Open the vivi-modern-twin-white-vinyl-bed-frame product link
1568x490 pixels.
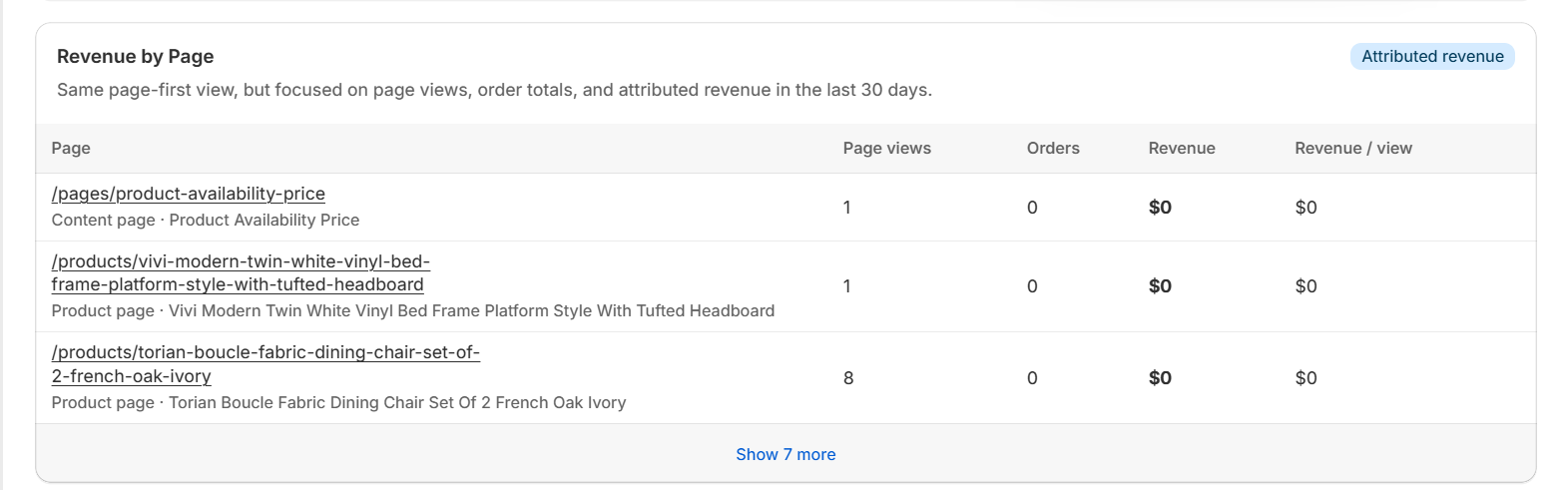tap(240, 272)
